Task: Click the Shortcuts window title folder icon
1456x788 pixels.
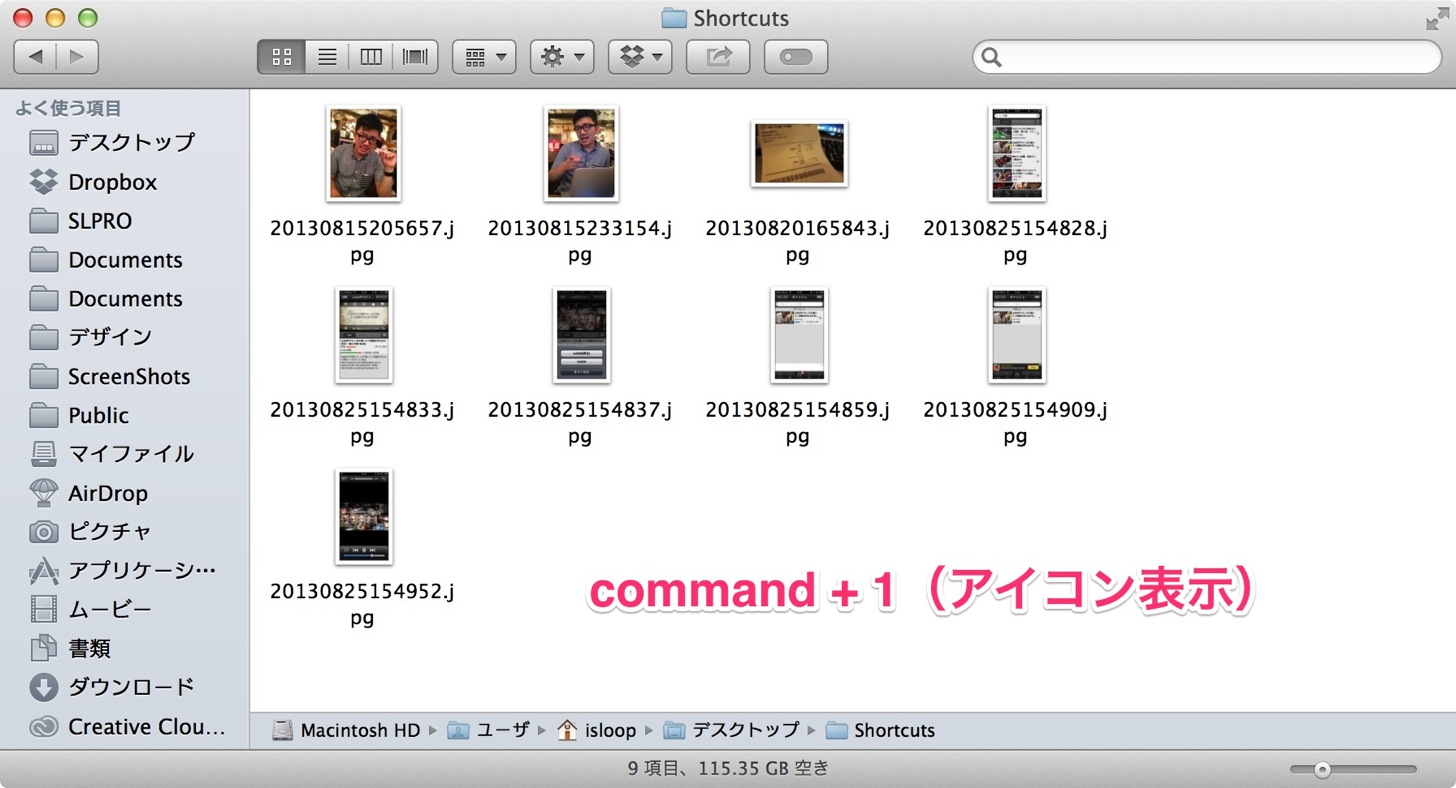Action: pyautogui.click(x=674, y=18)
